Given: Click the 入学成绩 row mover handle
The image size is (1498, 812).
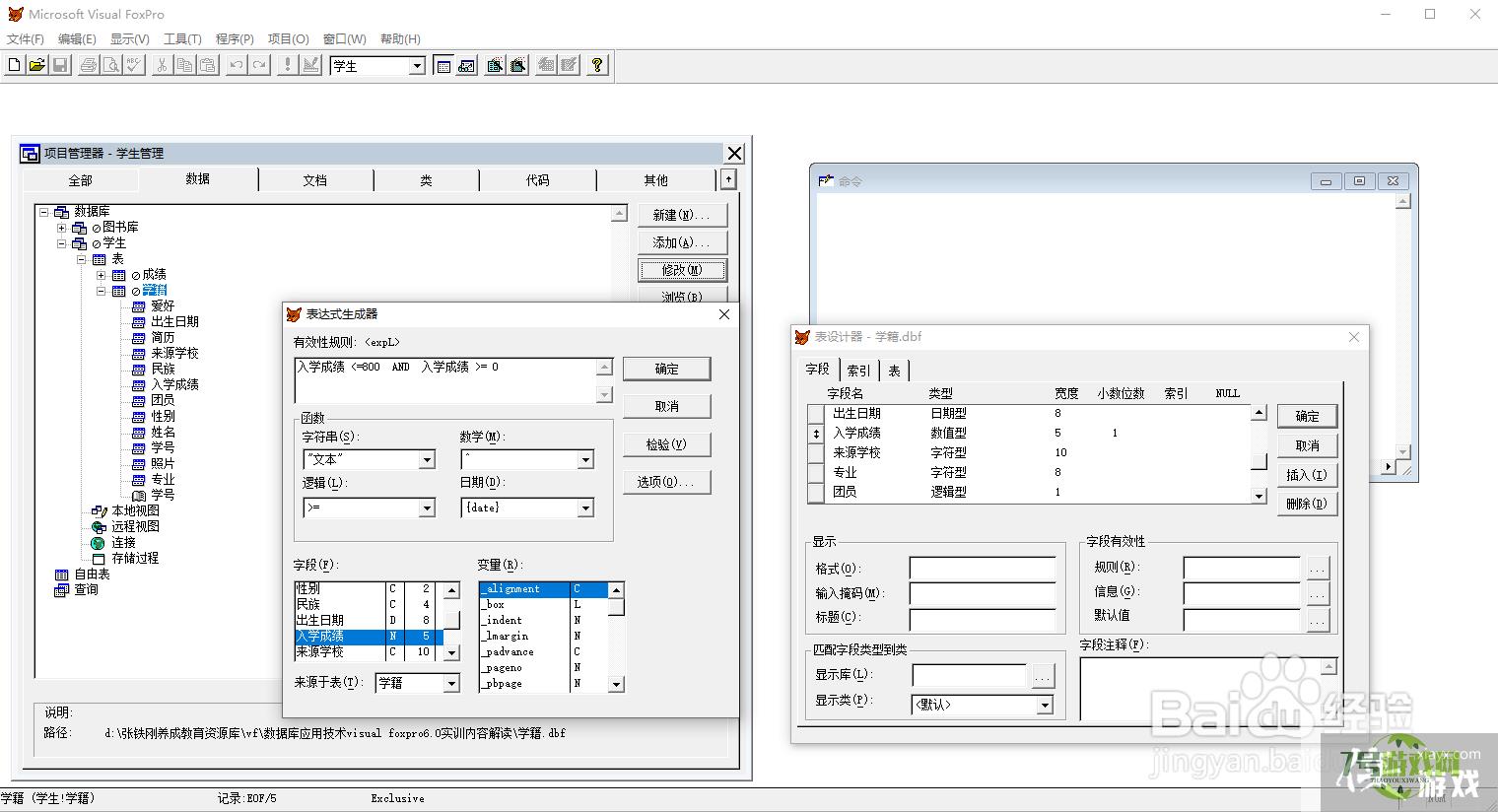Looking at the screenshot, I should click(815, 434).
